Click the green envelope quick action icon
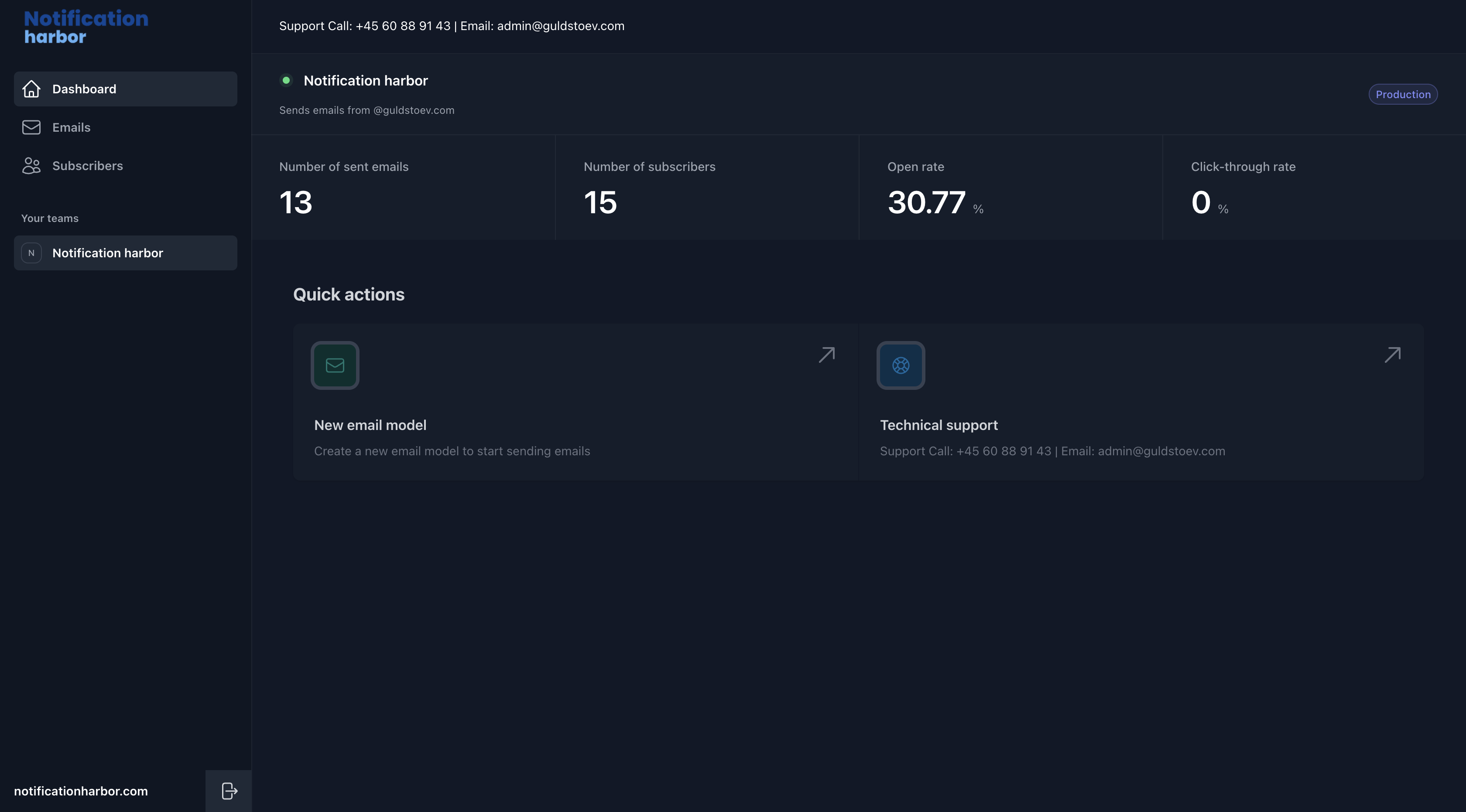This screenshot has width=1466, height=812. tap(335, 365)
